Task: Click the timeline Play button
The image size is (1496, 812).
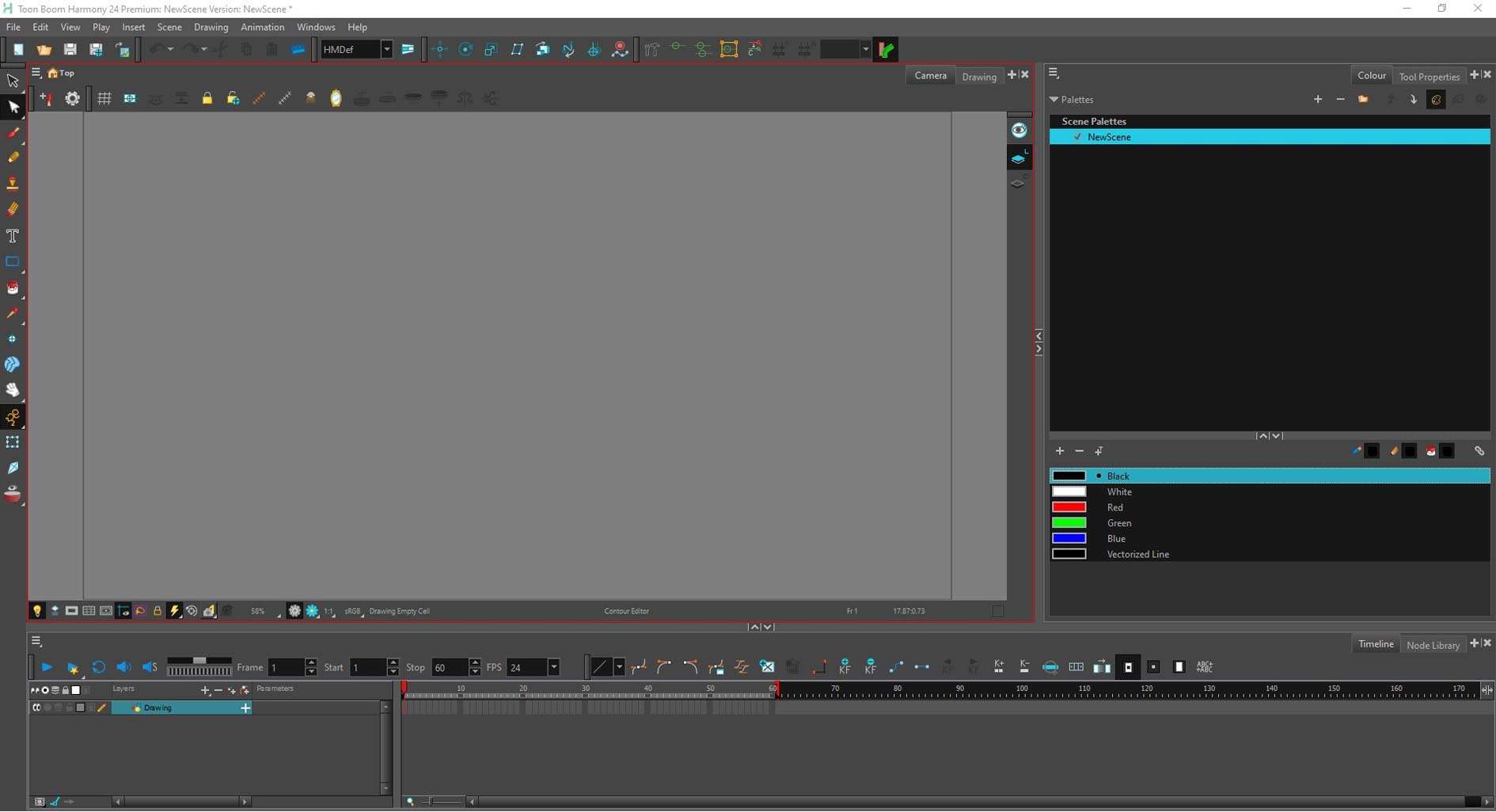Action: pyautogui.click(x=47, y=667)
